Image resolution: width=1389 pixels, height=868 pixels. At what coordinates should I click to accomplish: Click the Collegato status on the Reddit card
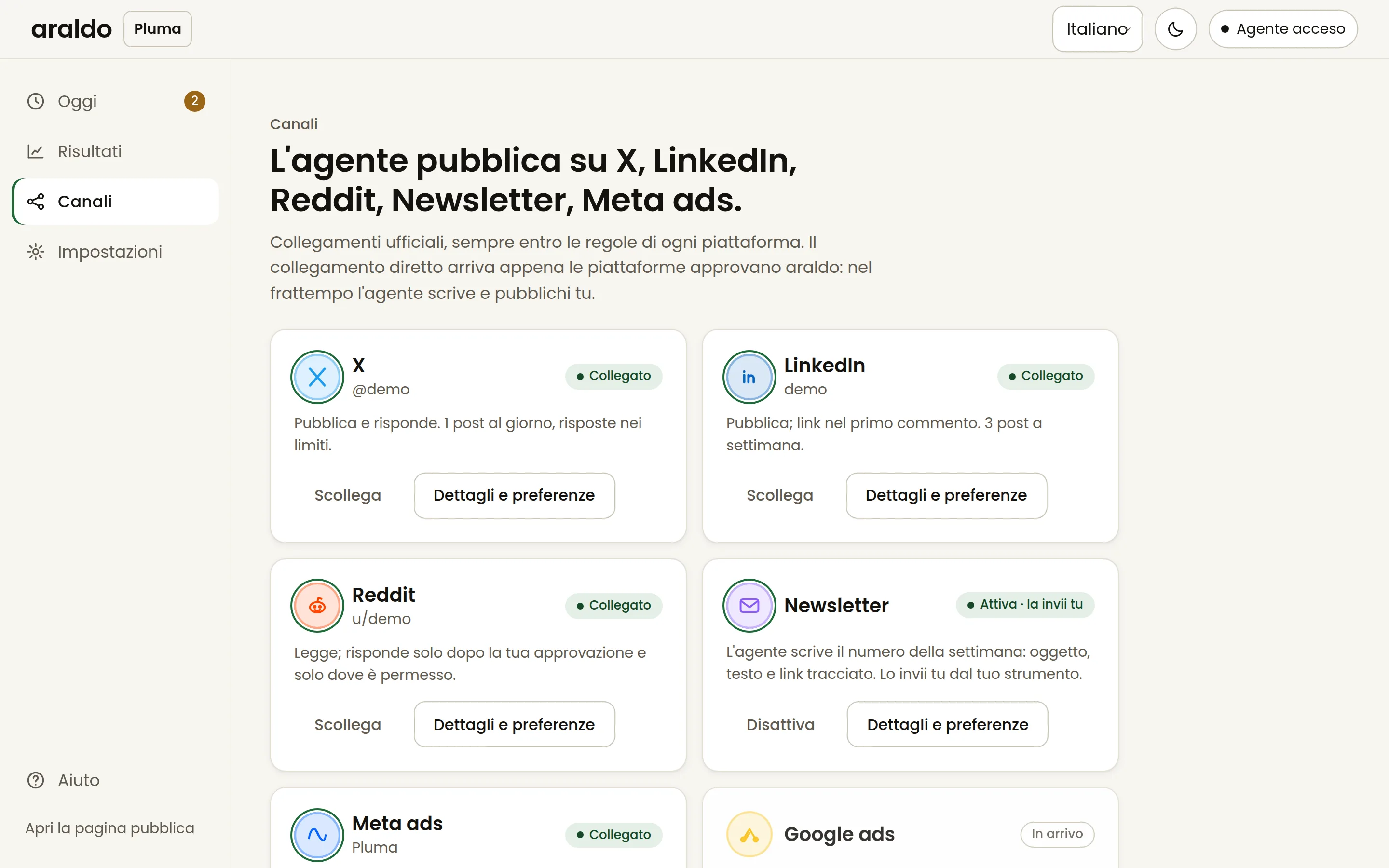[x=613, y=605]
